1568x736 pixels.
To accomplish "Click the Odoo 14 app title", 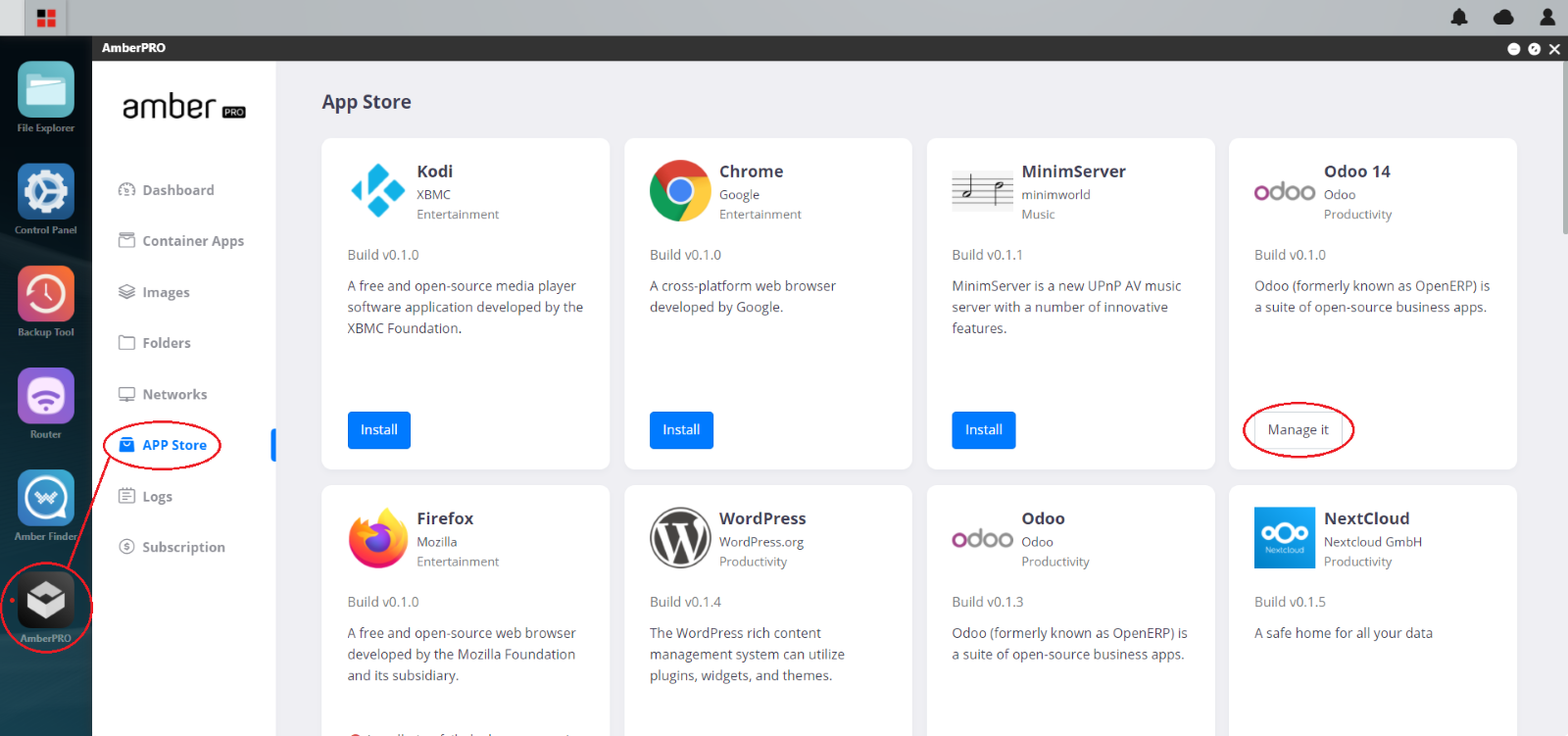I will click(1357, 172).
